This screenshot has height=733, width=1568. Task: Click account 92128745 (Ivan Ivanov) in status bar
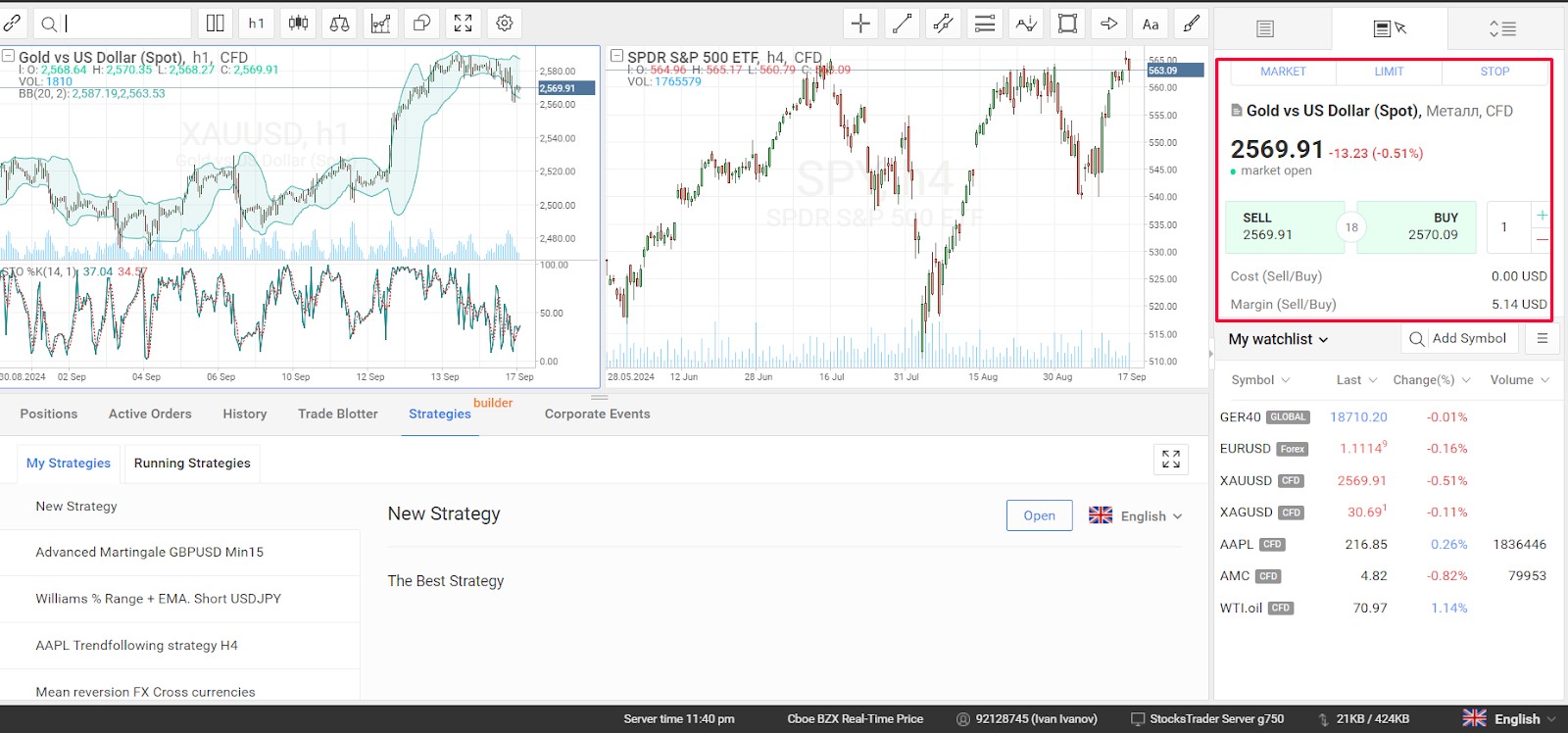(x=1027, y=718)
